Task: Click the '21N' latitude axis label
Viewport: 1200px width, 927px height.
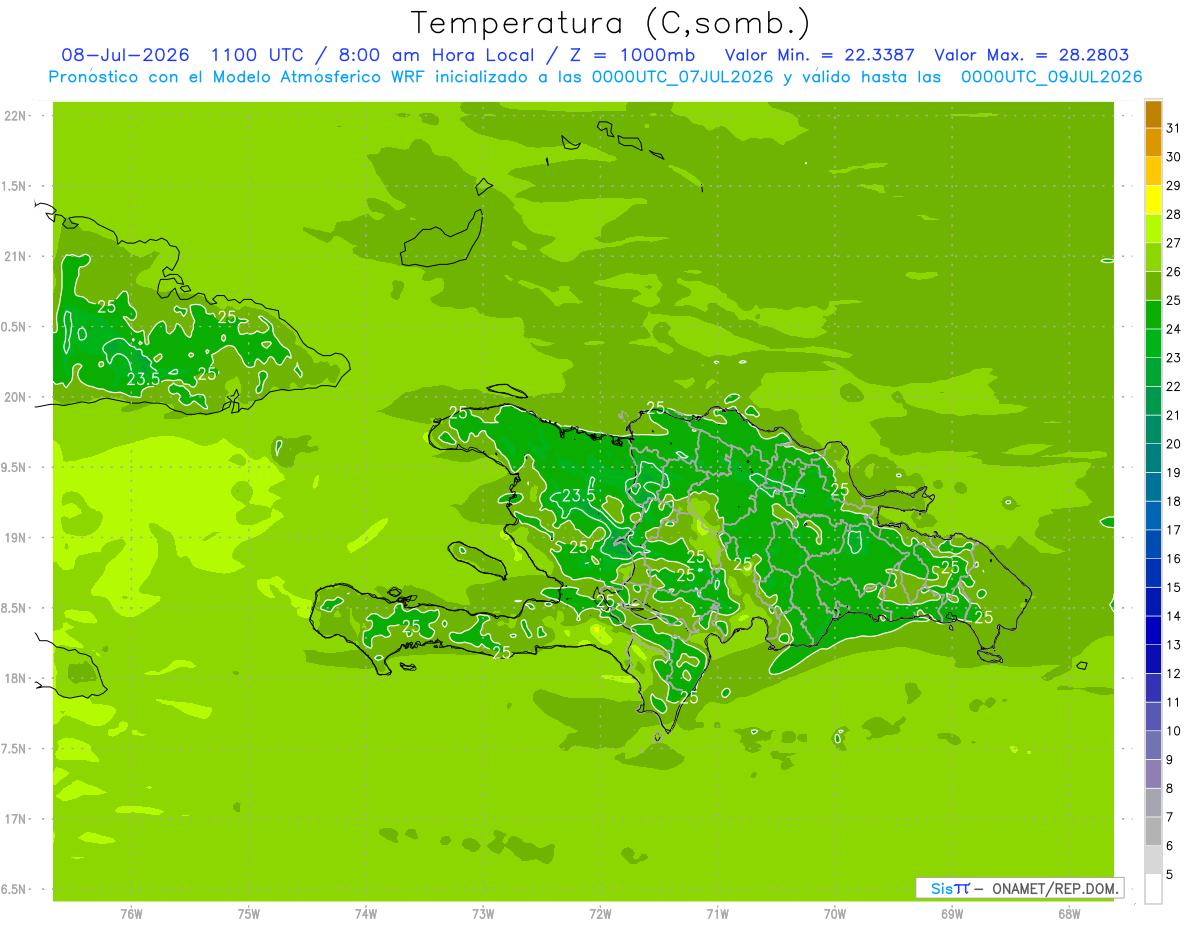Action: [x=15, y=257]
